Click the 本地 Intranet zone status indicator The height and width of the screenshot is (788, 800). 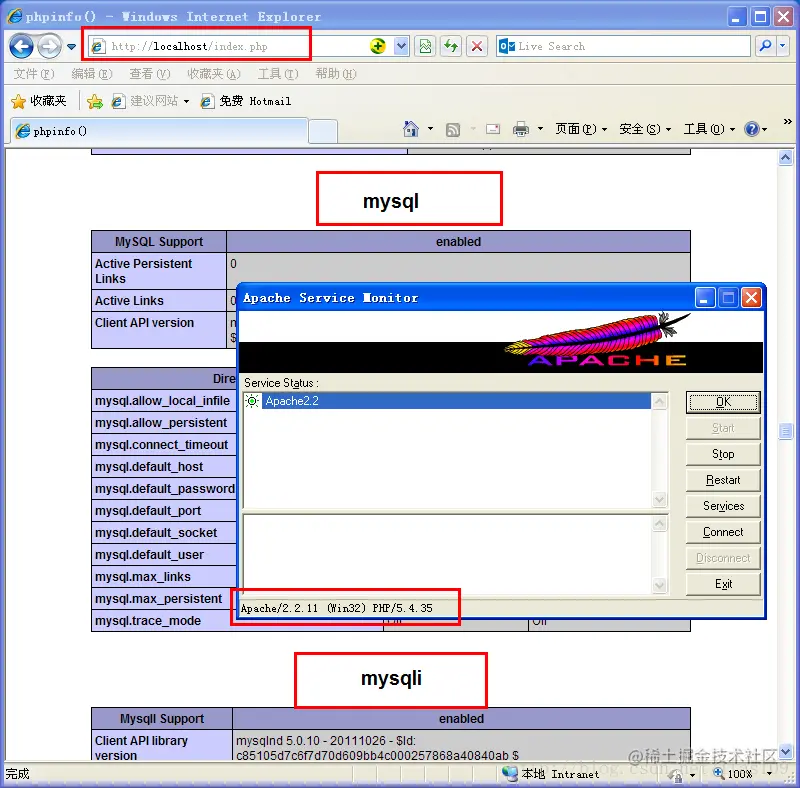tap(551, 774)
